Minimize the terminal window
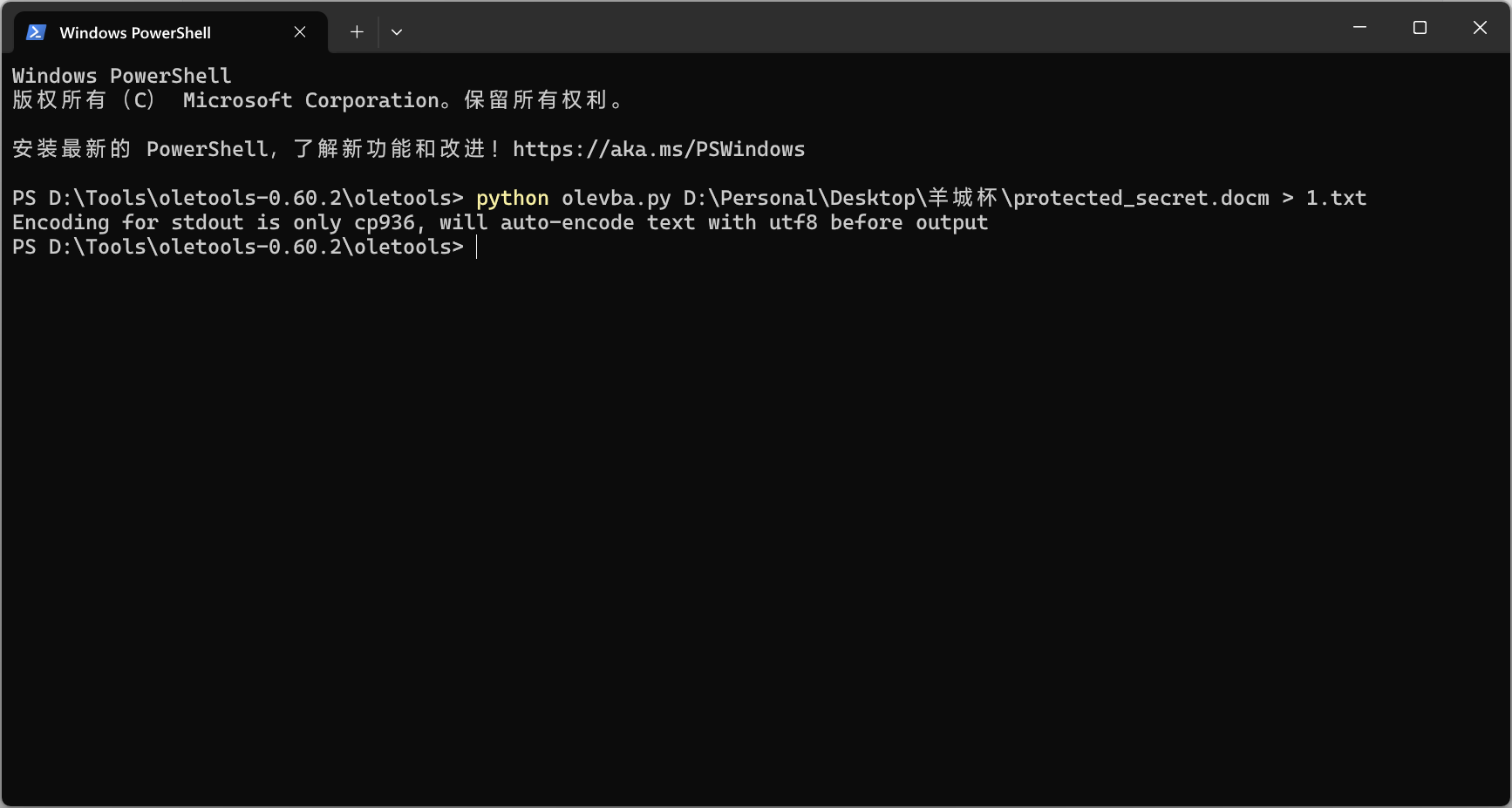 [1359, 28]
